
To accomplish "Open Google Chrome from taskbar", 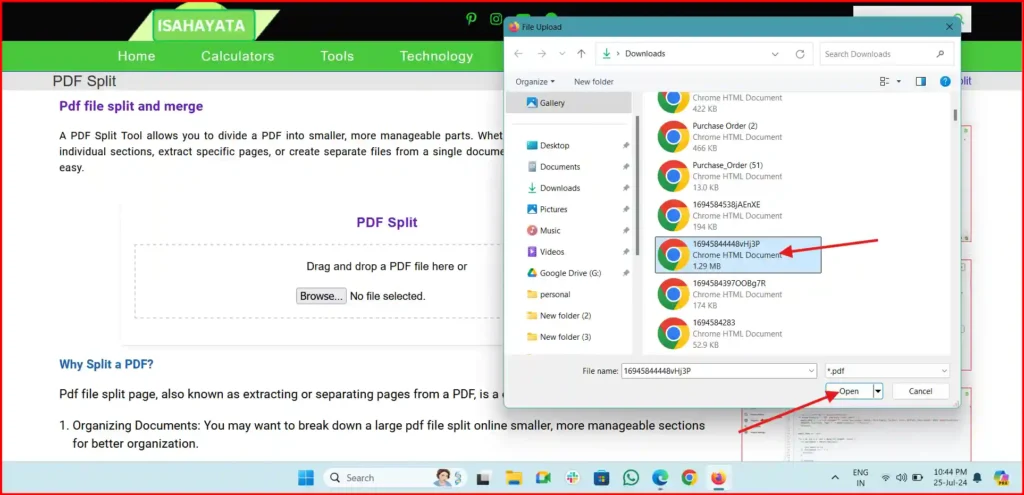I will tap(689, 478).
